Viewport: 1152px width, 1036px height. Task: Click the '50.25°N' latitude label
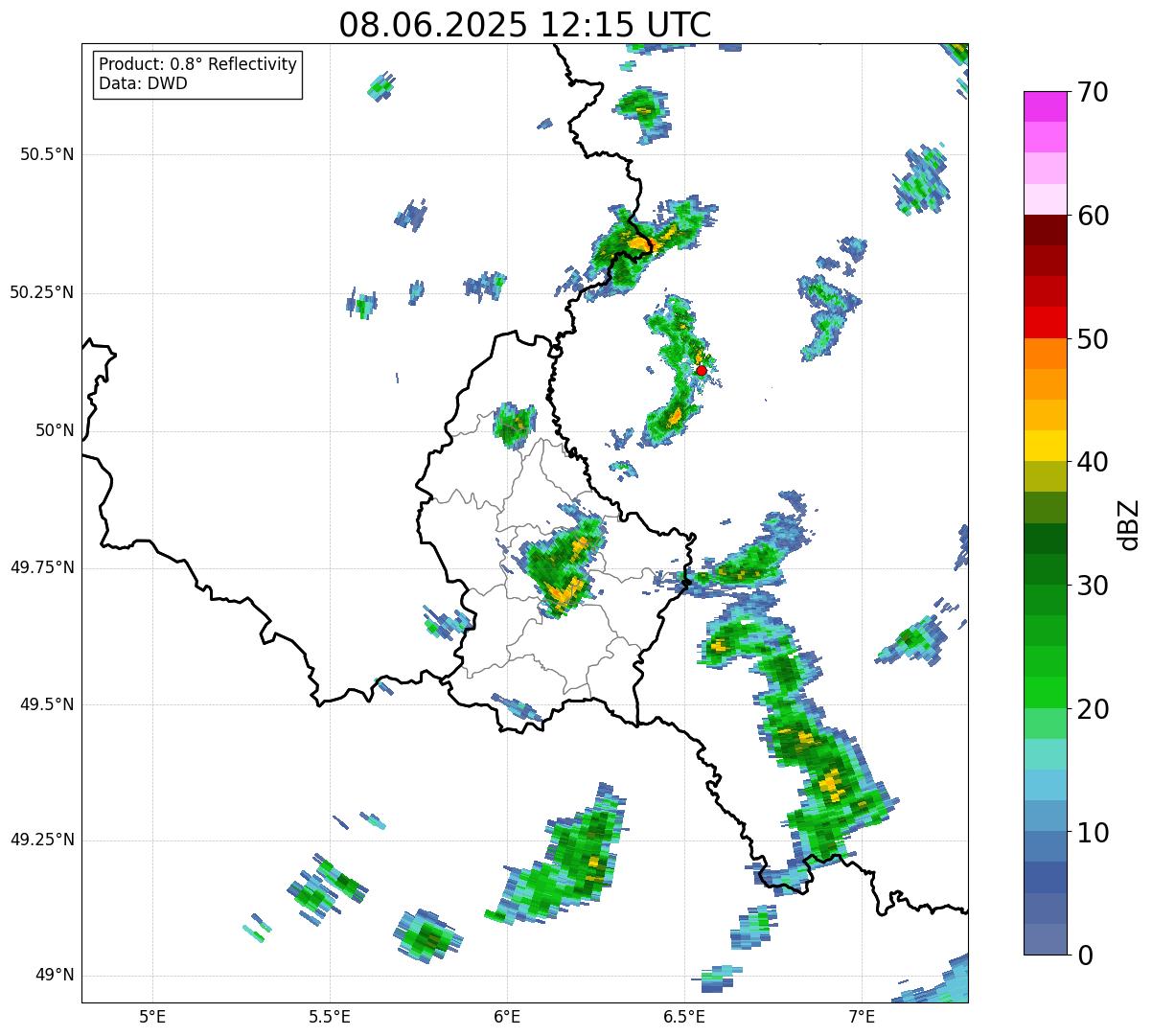[42, 292]
